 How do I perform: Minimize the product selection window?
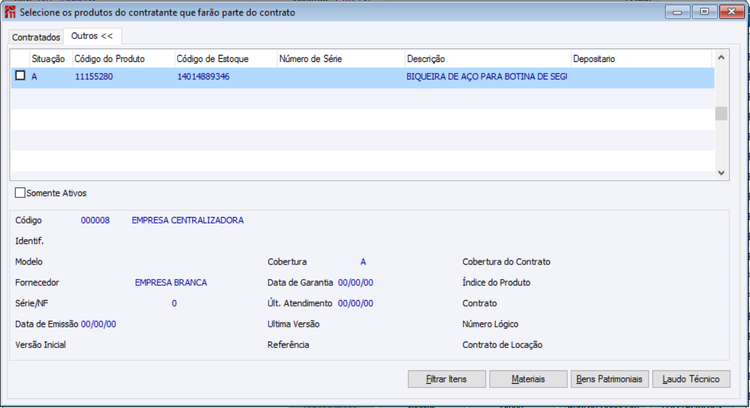(x=677, y=12)
